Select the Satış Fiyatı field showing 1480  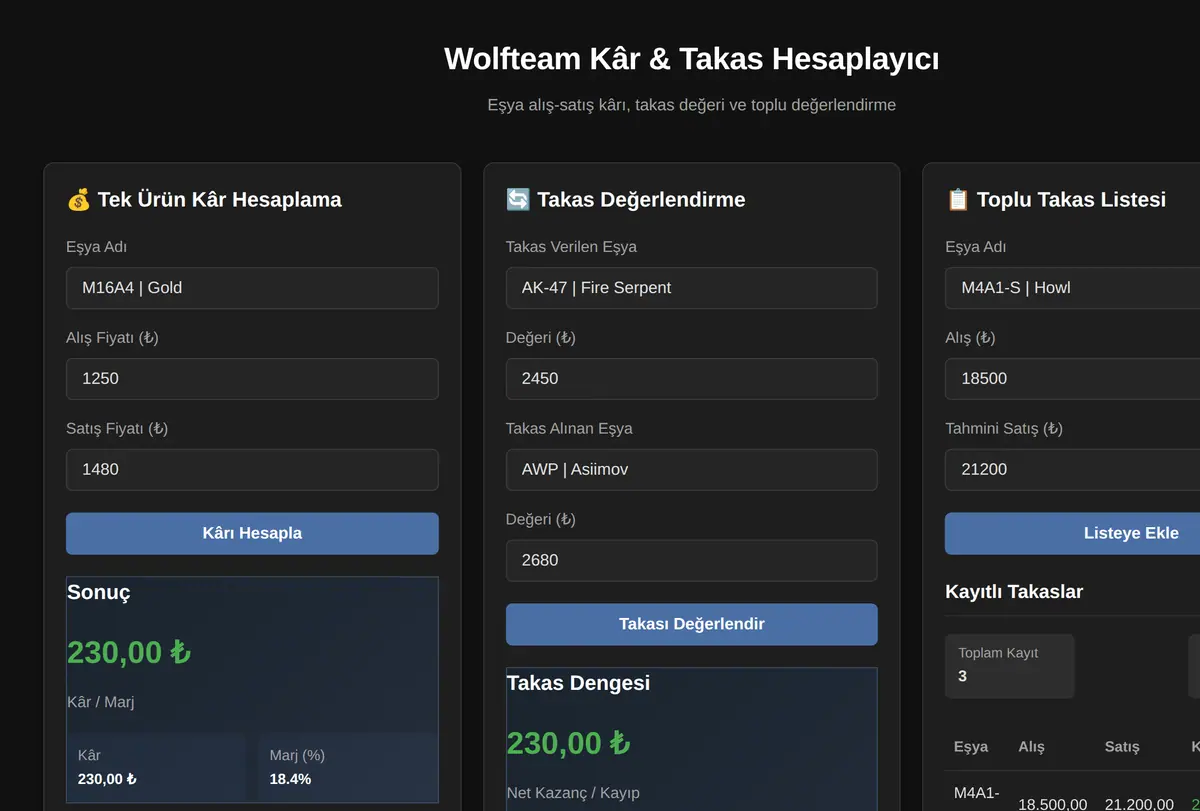pyautogui.click(x=252, y=470)
